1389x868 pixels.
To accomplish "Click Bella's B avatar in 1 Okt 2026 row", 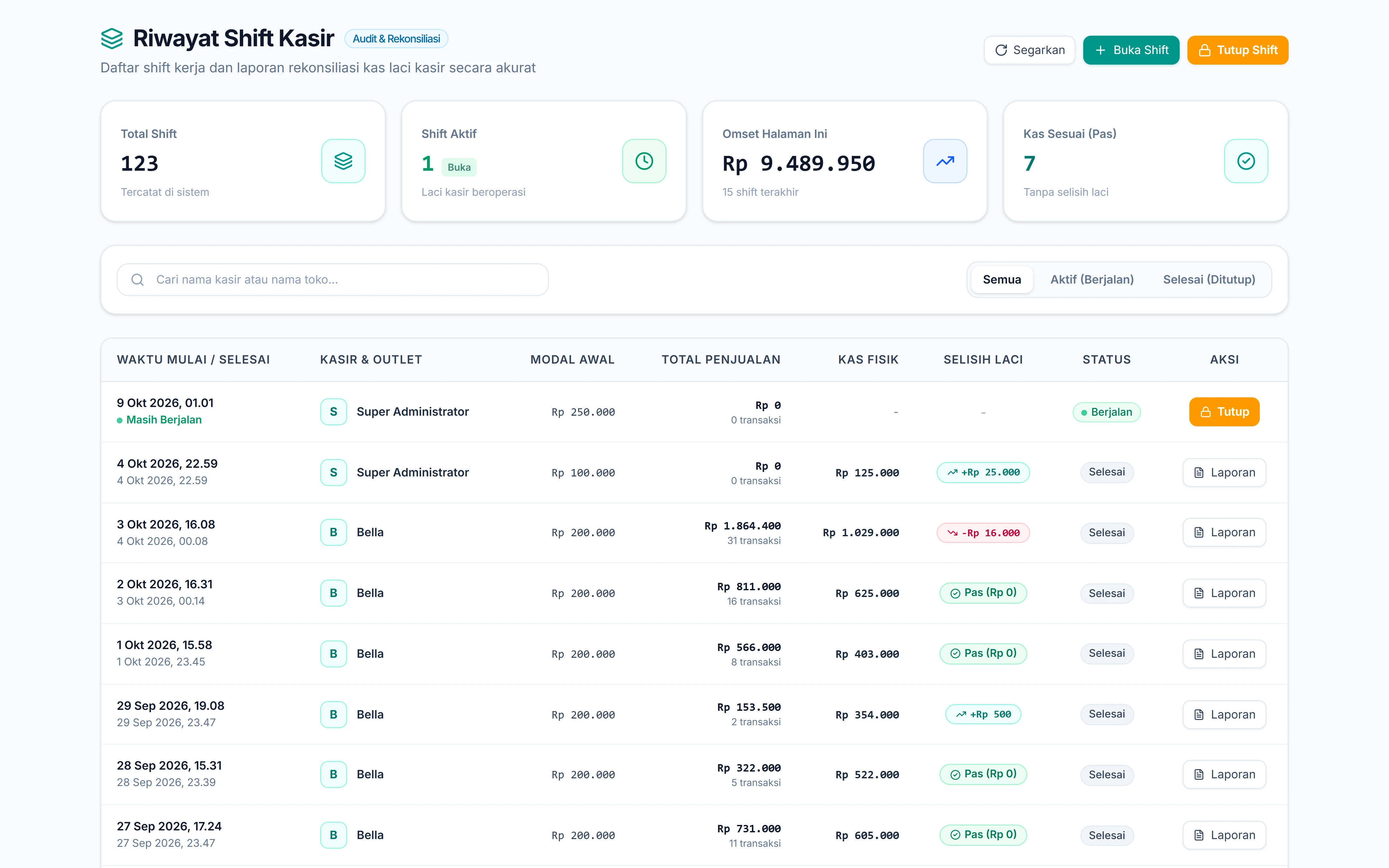I will pyautogui.click(x=333, y=654).
